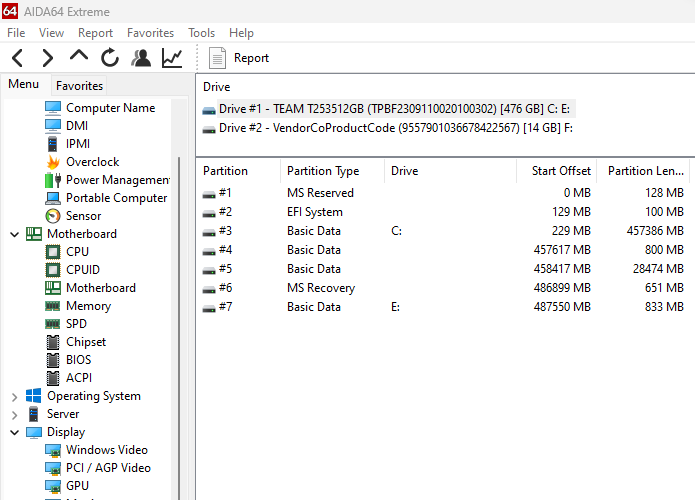Open the user profile toolbar icon
The image size is (695, 500).
pos(141,58)
